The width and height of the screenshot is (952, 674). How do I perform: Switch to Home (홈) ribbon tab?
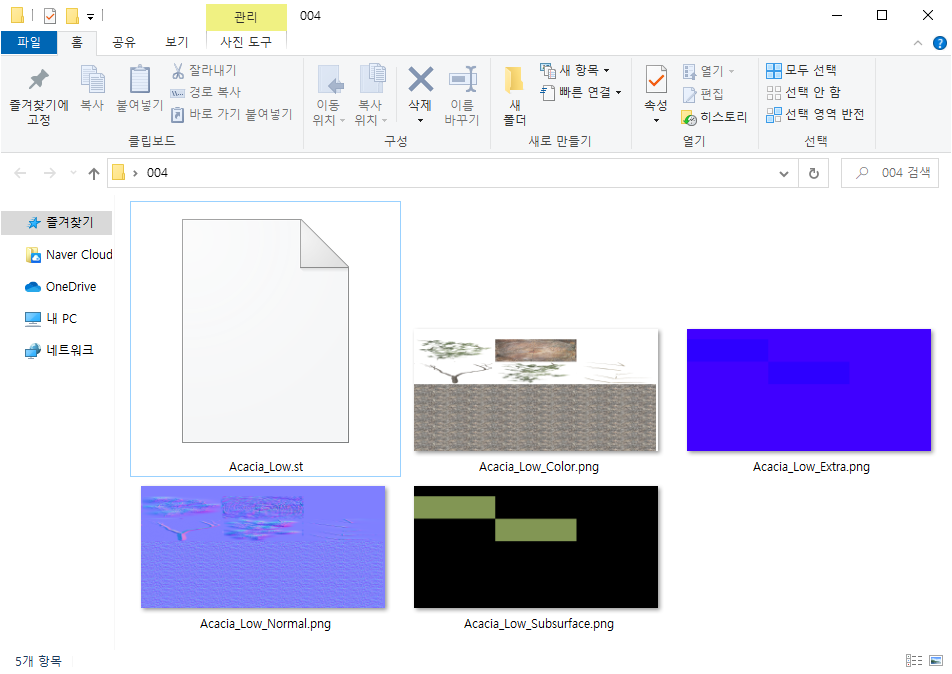(x=77, y=42)
